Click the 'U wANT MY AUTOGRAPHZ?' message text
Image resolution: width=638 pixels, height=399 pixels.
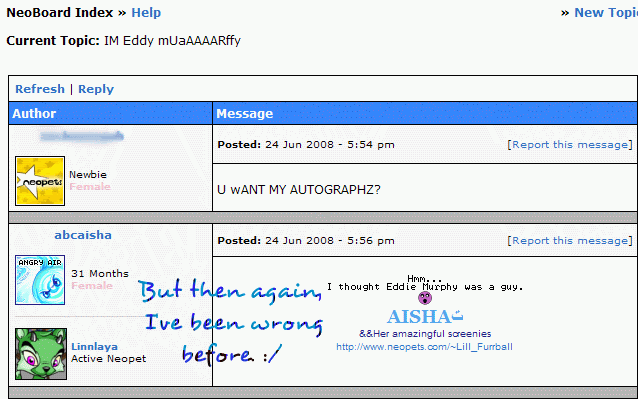pyautogui.click(x=299, y=190)
